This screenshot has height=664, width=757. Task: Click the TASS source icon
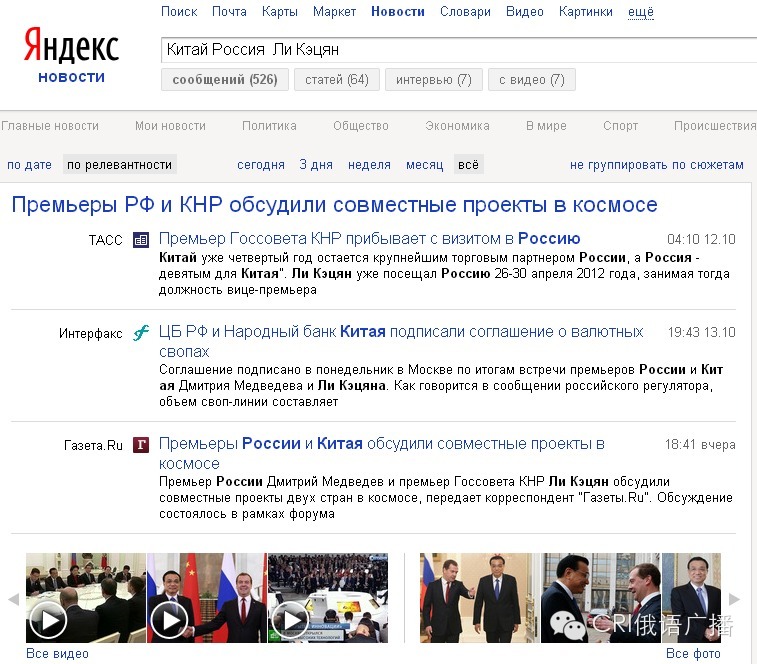click(x=141, y=240)
